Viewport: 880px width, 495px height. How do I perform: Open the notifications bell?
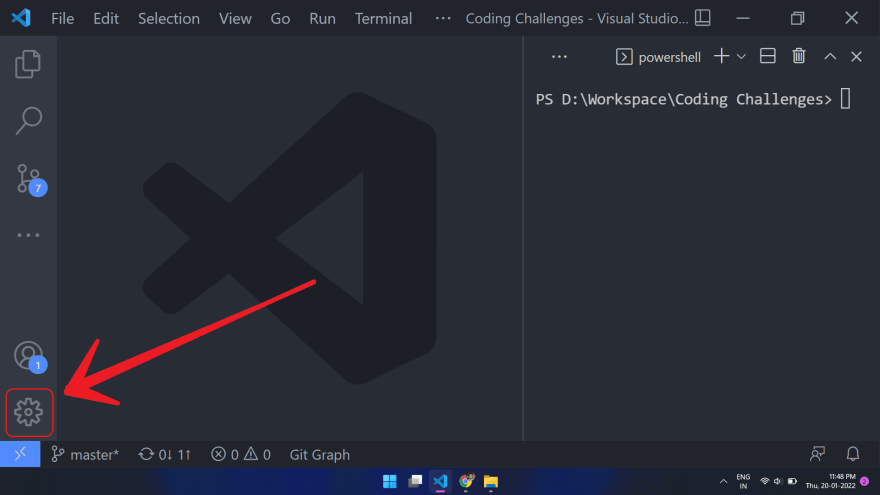(852, 454)
